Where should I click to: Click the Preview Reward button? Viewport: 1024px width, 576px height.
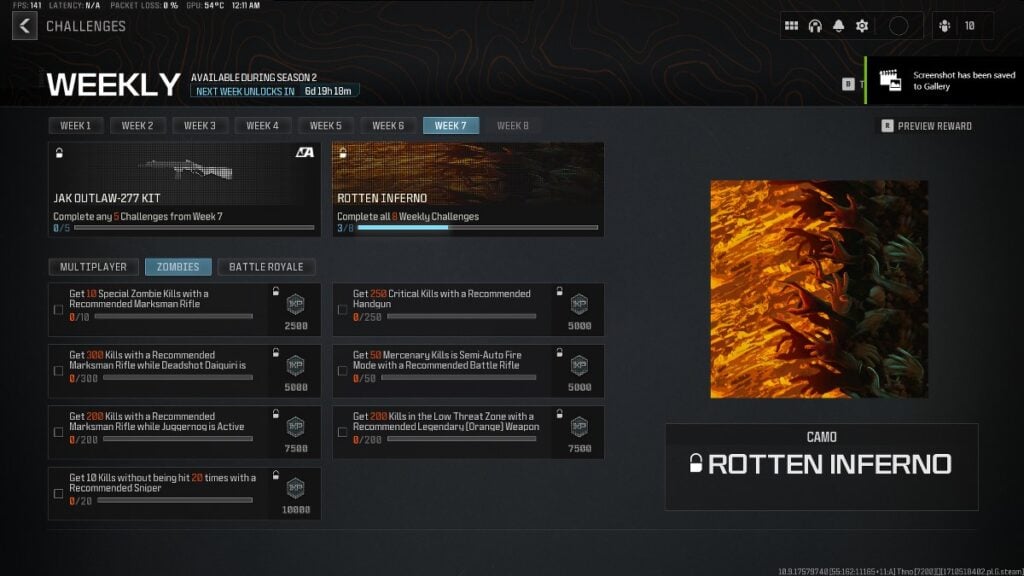926,126
